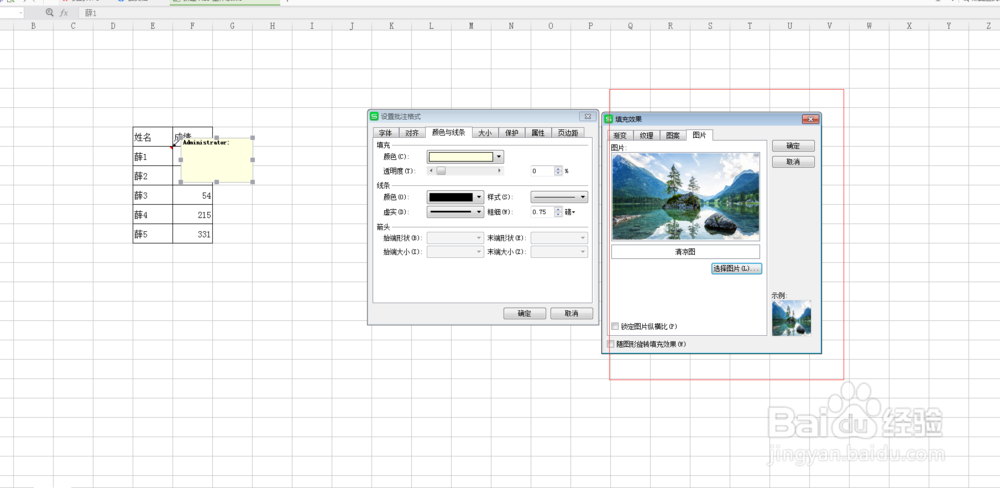Click the pale yellow fill color swatch
This screenshot has height=488, width=1000.
coord(460,156)
